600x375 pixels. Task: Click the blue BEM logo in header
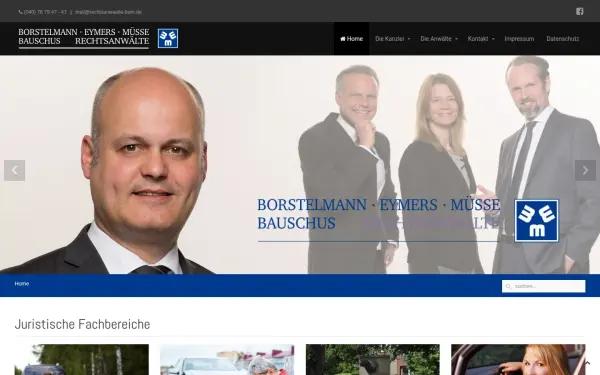point(168,38)
